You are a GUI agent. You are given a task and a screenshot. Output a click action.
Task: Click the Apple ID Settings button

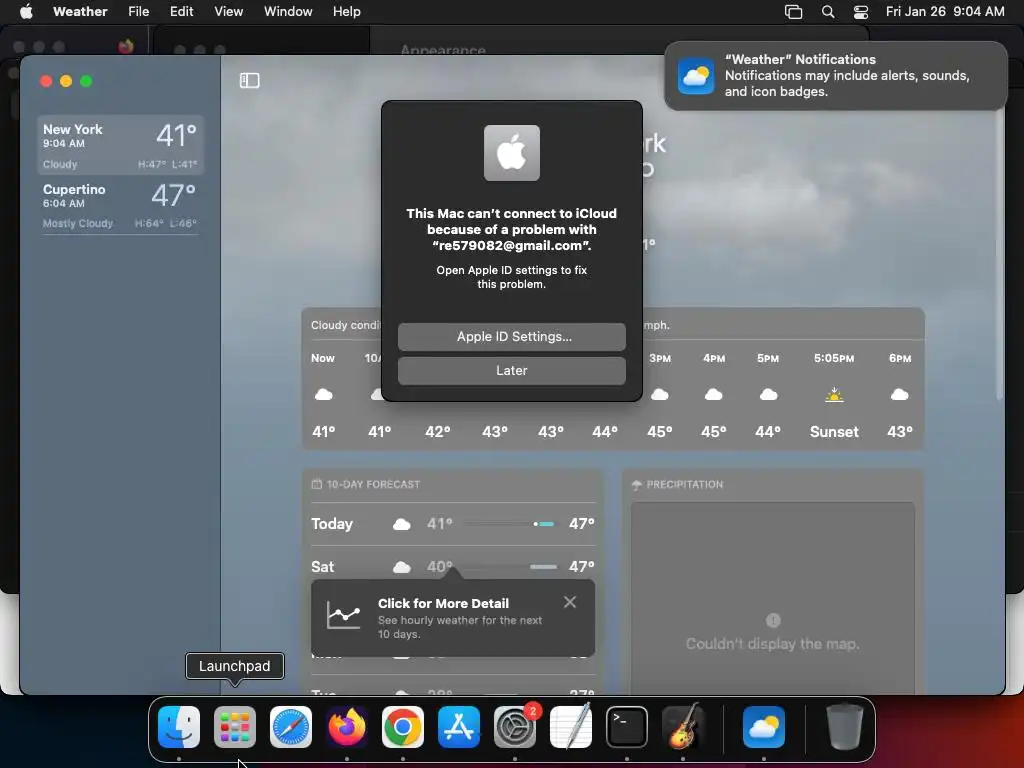(x=512, y=336)
